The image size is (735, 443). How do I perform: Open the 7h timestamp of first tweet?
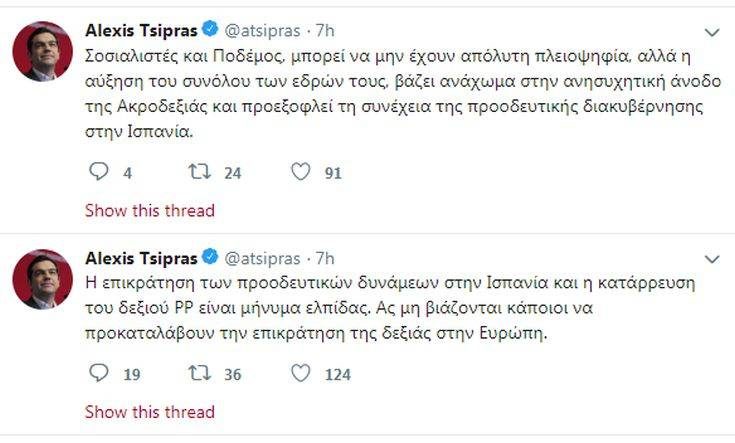pos(325,29)
